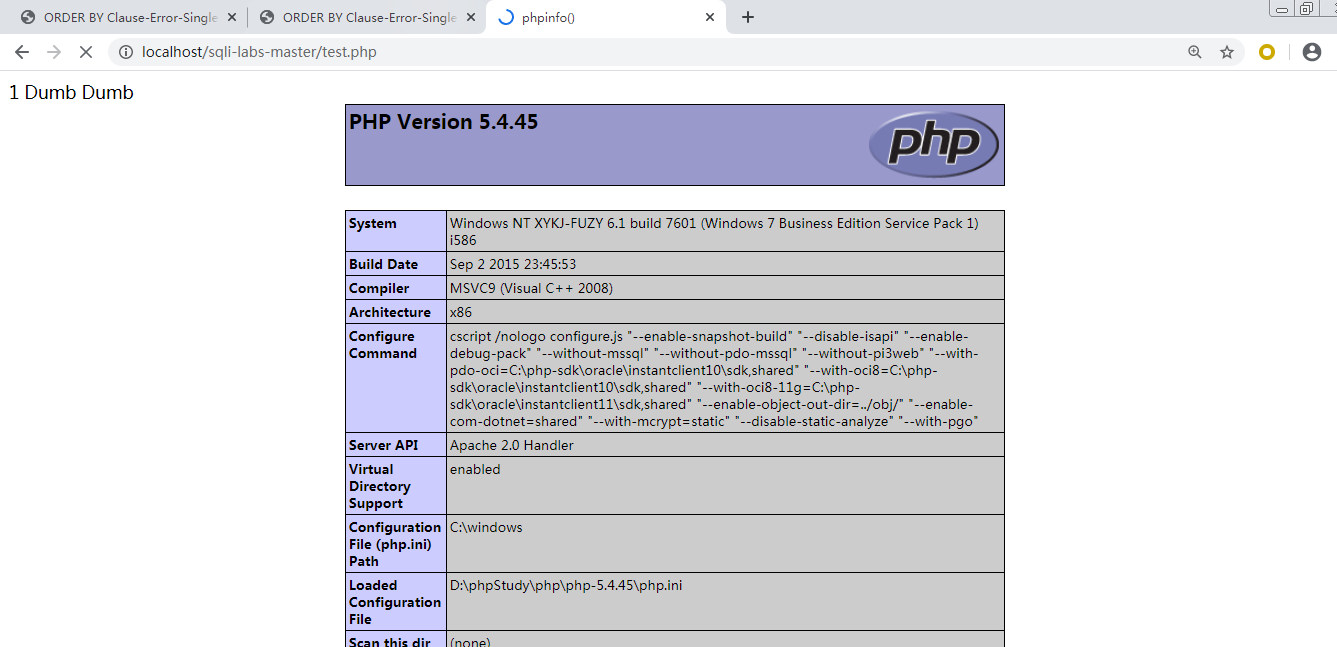Click the 'Configuration File (php.ini) Path' label

tap(395, 545)
